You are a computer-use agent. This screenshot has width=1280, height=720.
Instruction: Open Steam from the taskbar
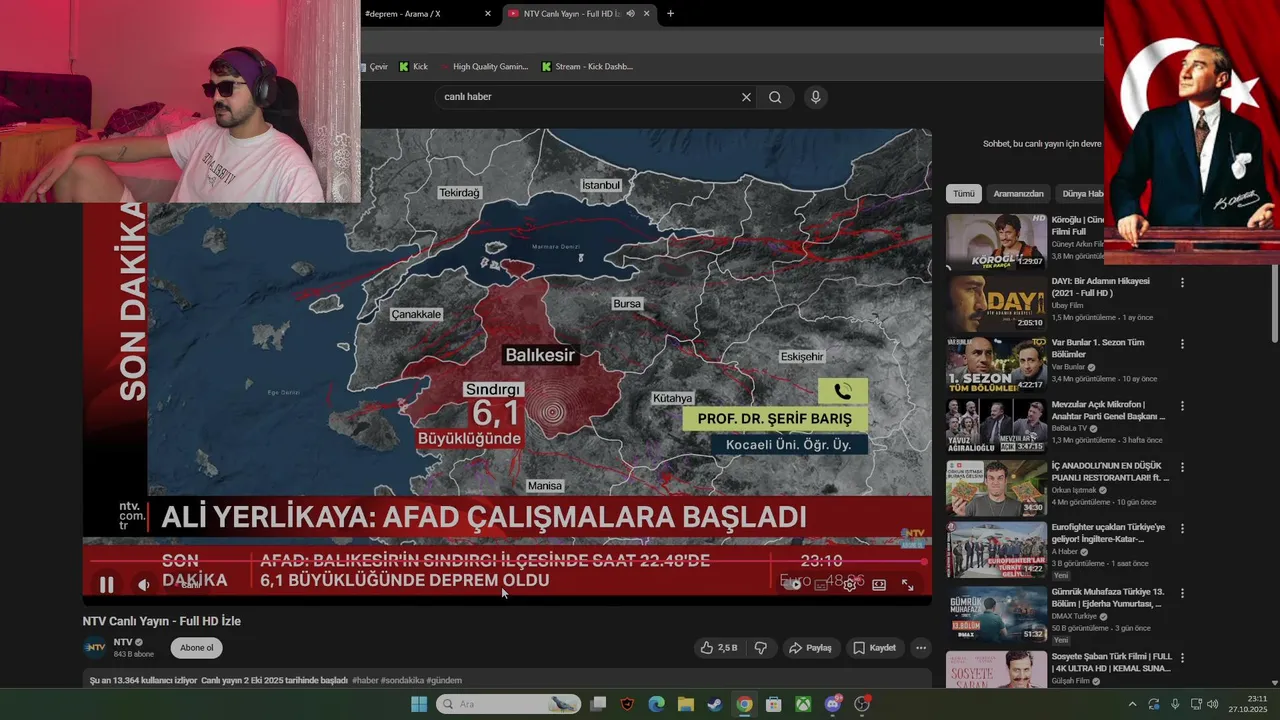(715, 704)
